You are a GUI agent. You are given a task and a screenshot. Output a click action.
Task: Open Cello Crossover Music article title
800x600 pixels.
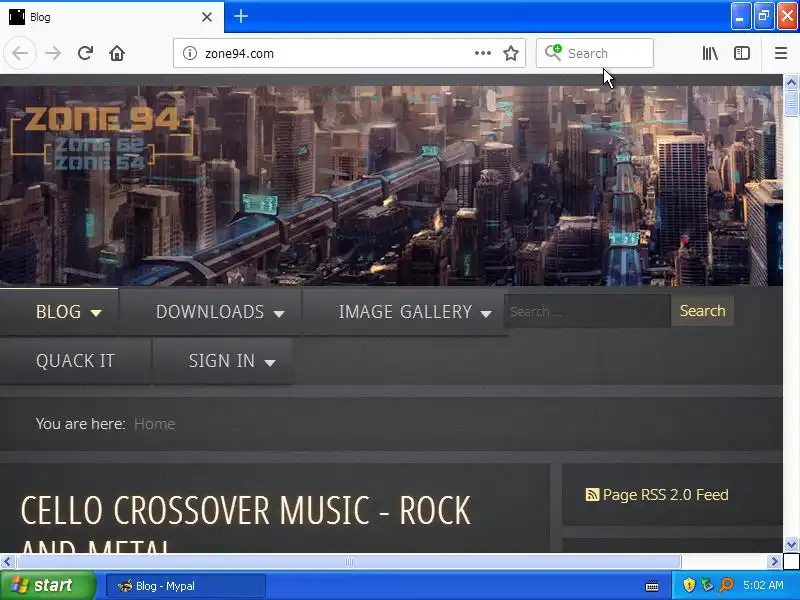point(245,521)
